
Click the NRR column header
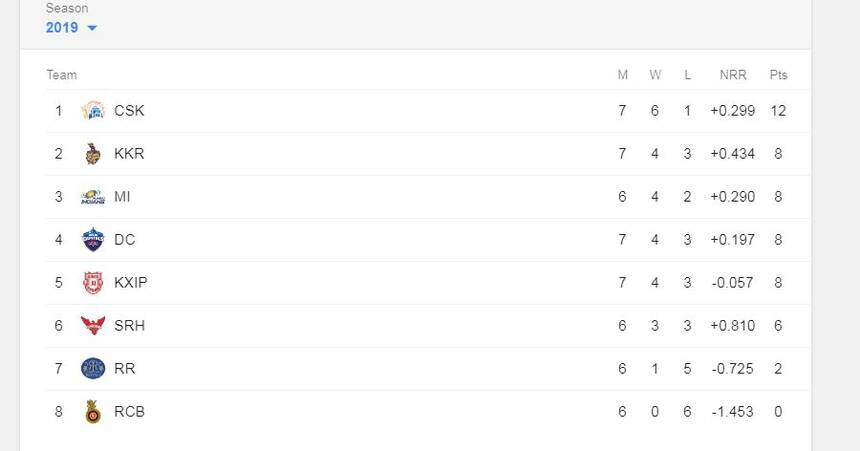point(732,75)
